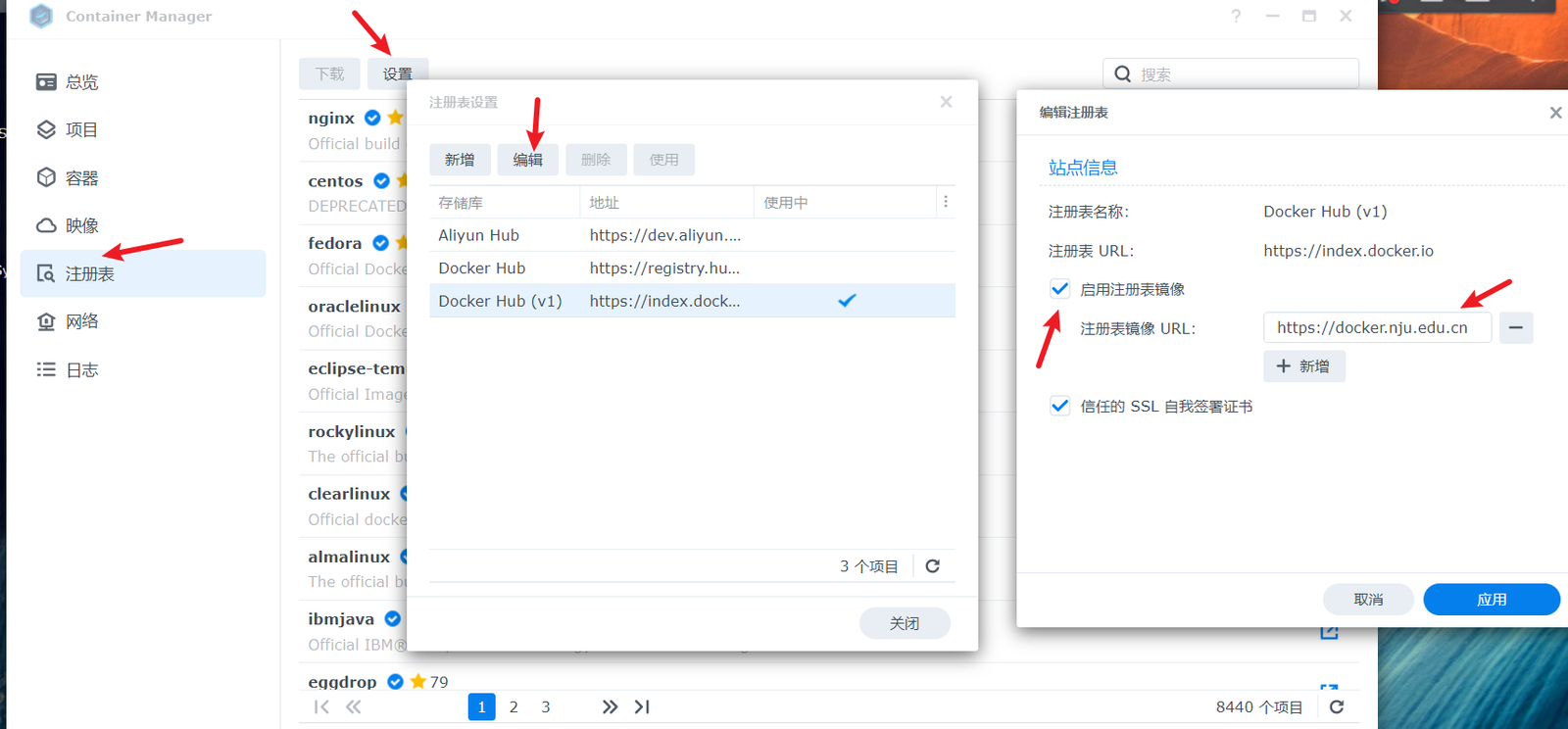Close the 注册表设置 dialog with X
The image size is (1568, 729).
[946, 102]
